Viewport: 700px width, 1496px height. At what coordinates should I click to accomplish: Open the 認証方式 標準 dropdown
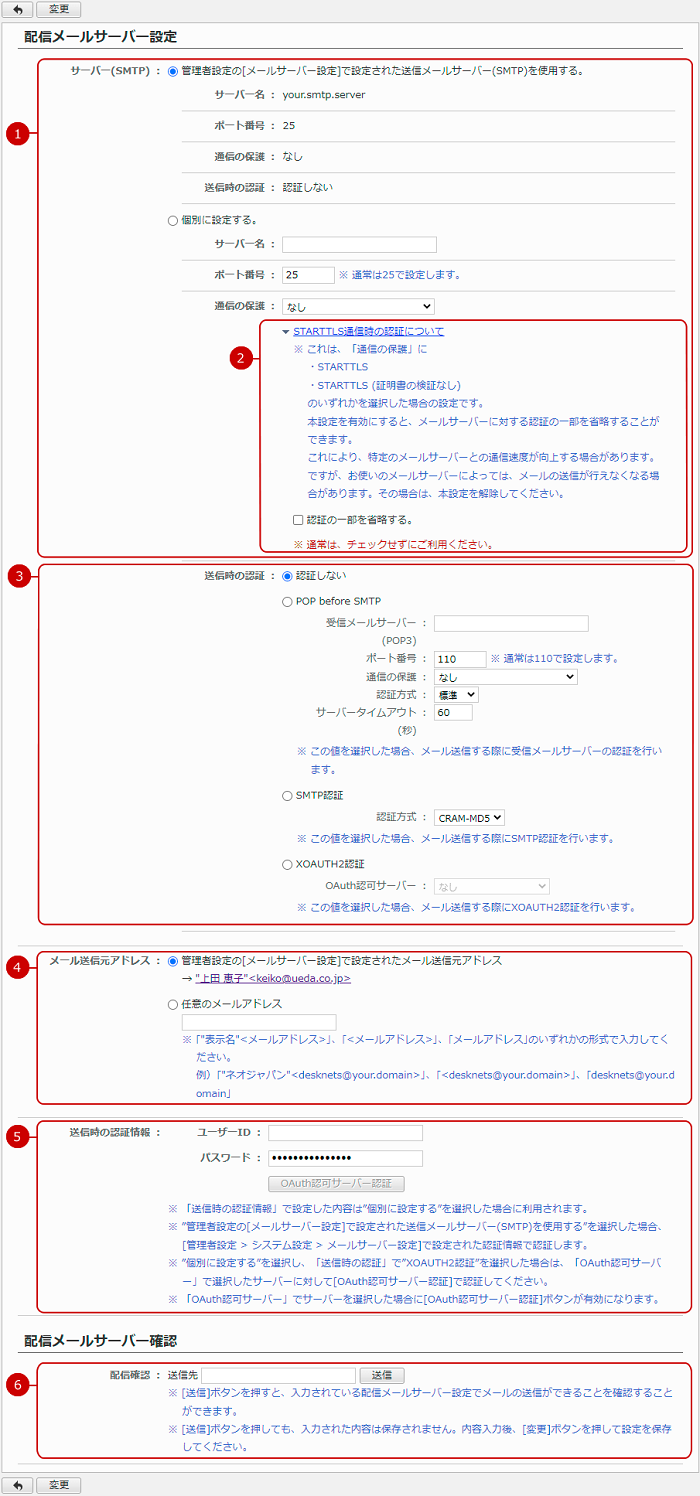point(456,694)
